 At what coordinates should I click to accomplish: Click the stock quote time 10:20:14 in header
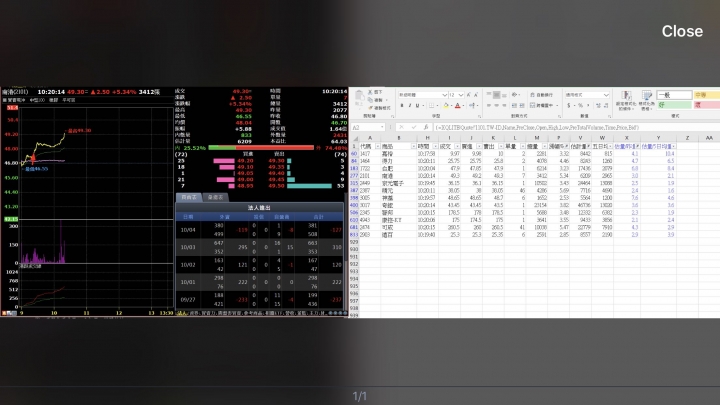[51, 92]
